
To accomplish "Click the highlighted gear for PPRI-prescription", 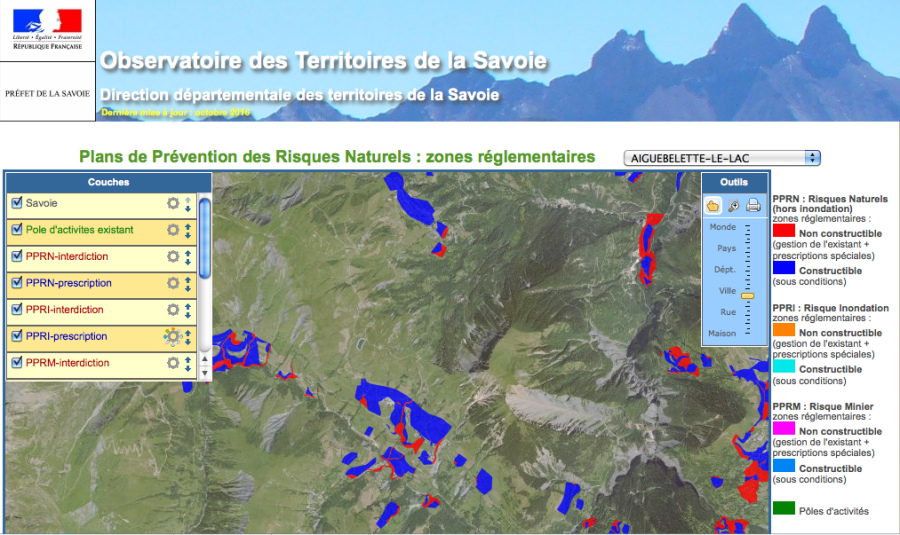I will [x=172, y=336].
